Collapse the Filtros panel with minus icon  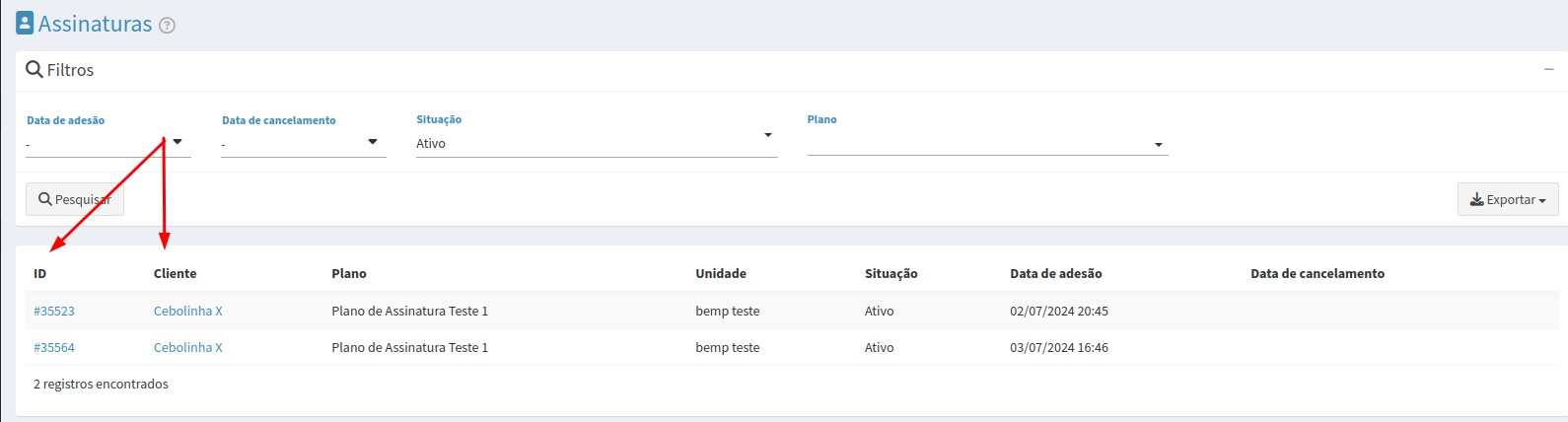point(1549,69)
